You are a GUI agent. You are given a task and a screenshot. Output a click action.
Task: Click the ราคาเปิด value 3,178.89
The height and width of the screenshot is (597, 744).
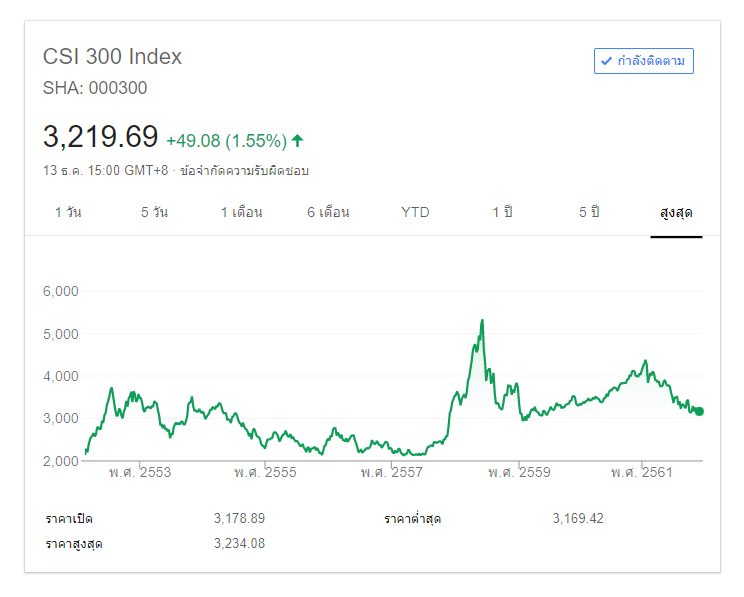pyautogui.click(x=239, y=518)
